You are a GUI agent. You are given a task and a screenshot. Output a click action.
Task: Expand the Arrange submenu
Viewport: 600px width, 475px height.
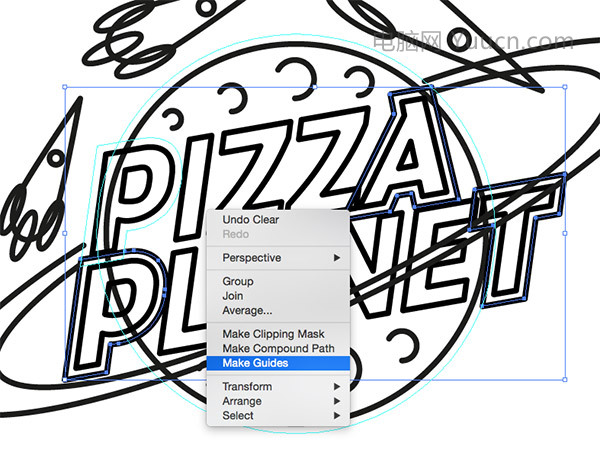(278, 401)
